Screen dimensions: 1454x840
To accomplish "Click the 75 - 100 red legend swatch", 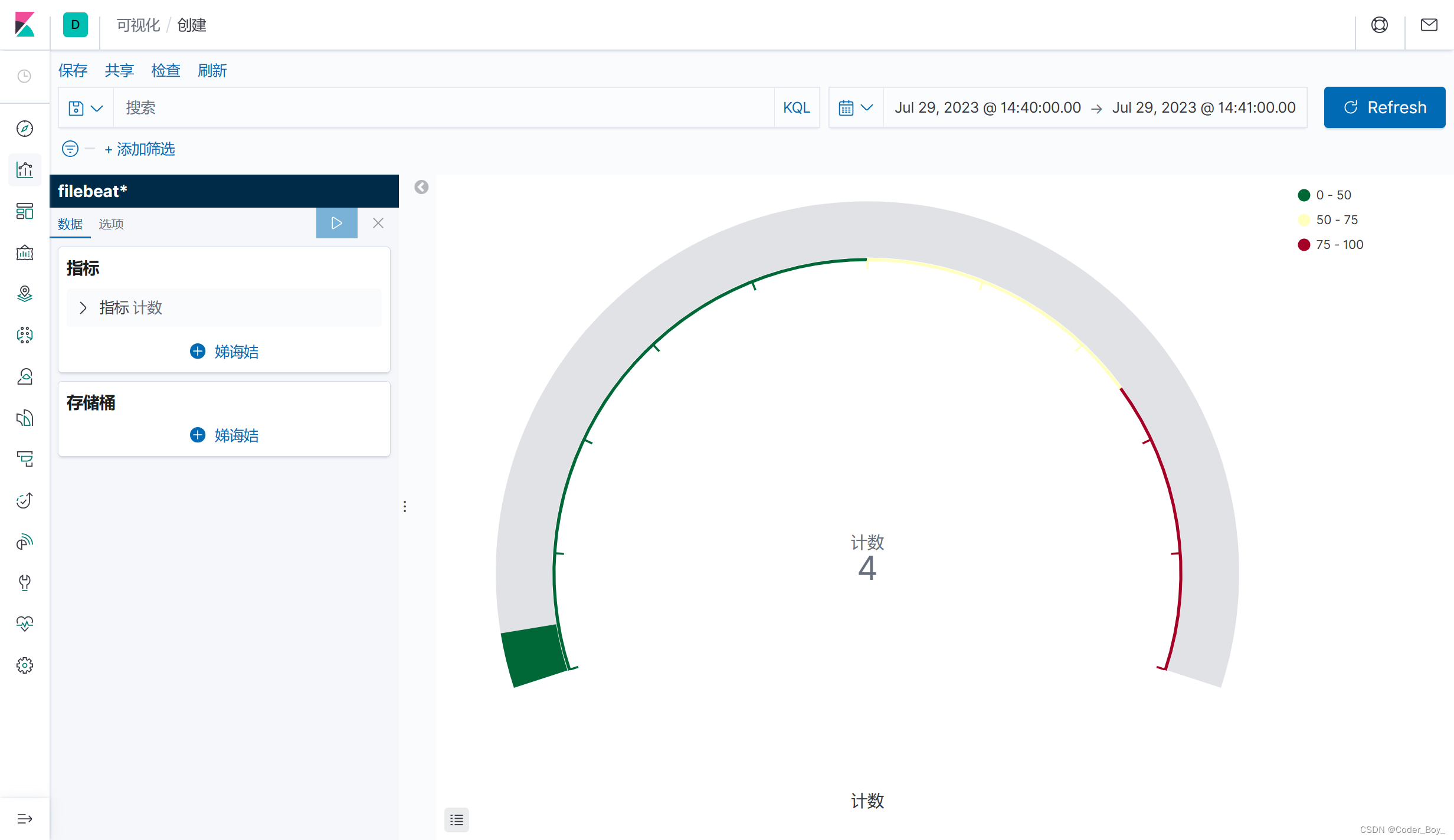I will pos(1304,245).
